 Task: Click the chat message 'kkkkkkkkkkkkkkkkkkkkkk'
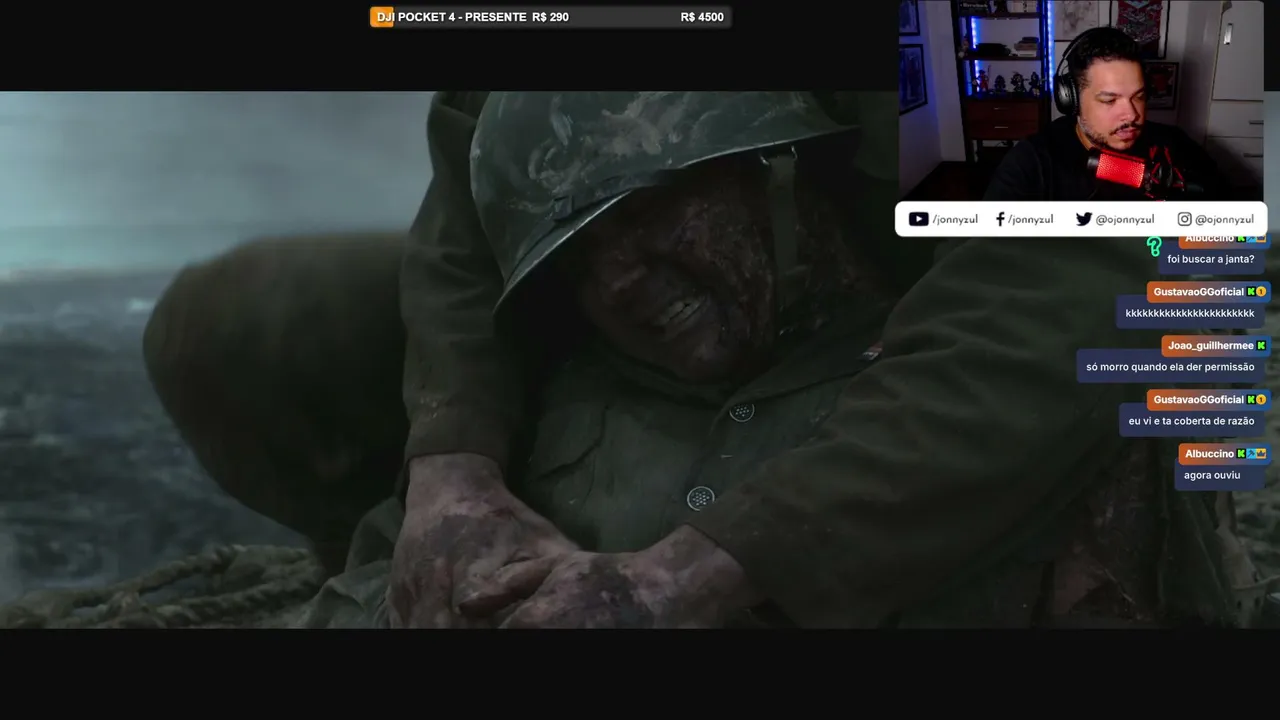click(x=1190, y=313)
